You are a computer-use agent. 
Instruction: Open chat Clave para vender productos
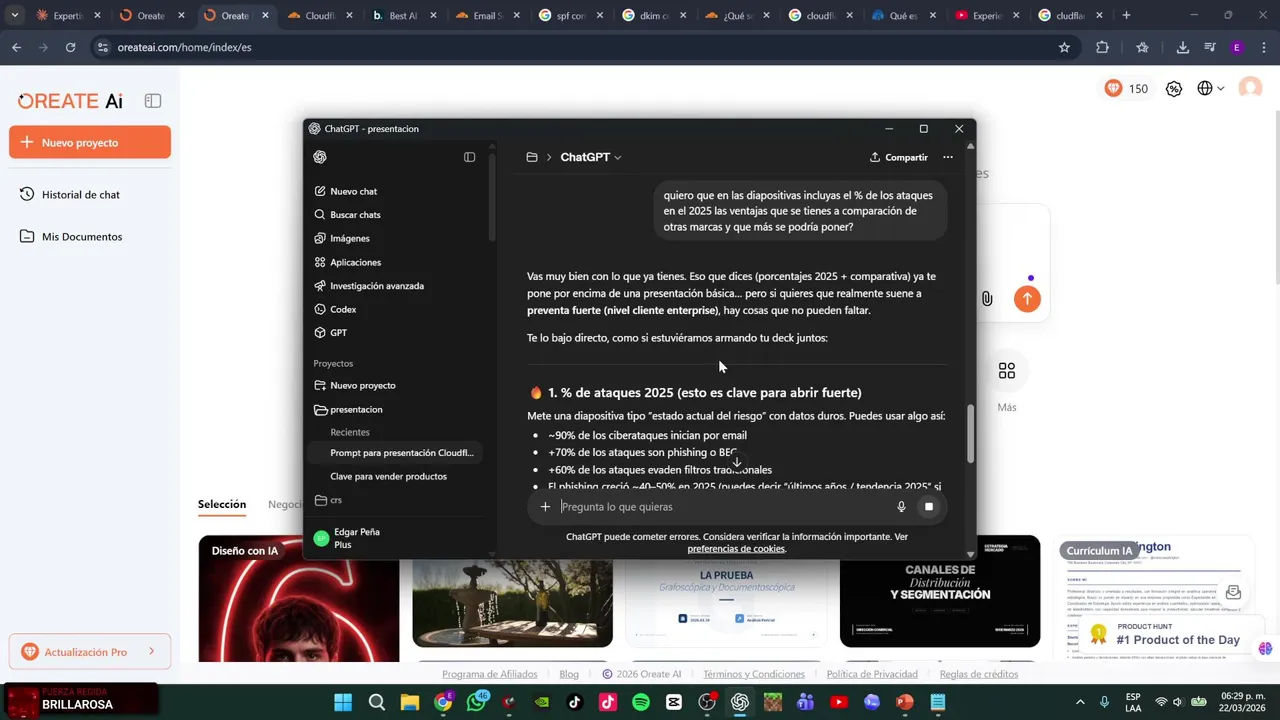388,477
